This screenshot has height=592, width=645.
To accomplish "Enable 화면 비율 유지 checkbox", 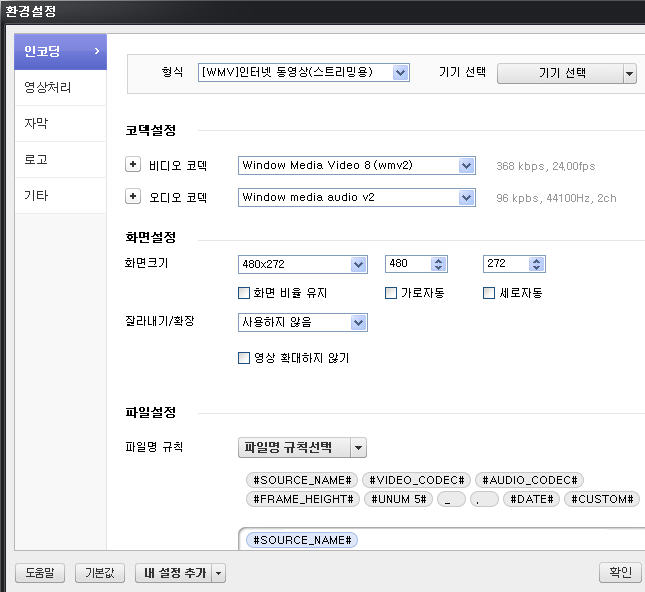I will tap(244, 293).
